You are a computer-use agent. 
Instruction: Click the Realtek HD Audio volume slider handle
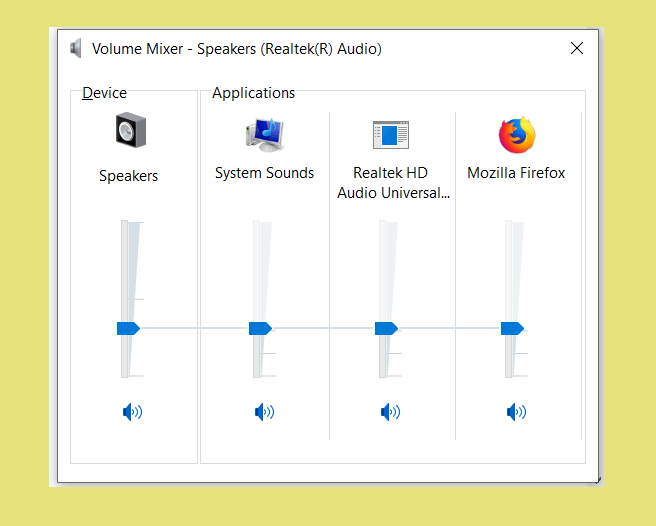coord(386,328)
